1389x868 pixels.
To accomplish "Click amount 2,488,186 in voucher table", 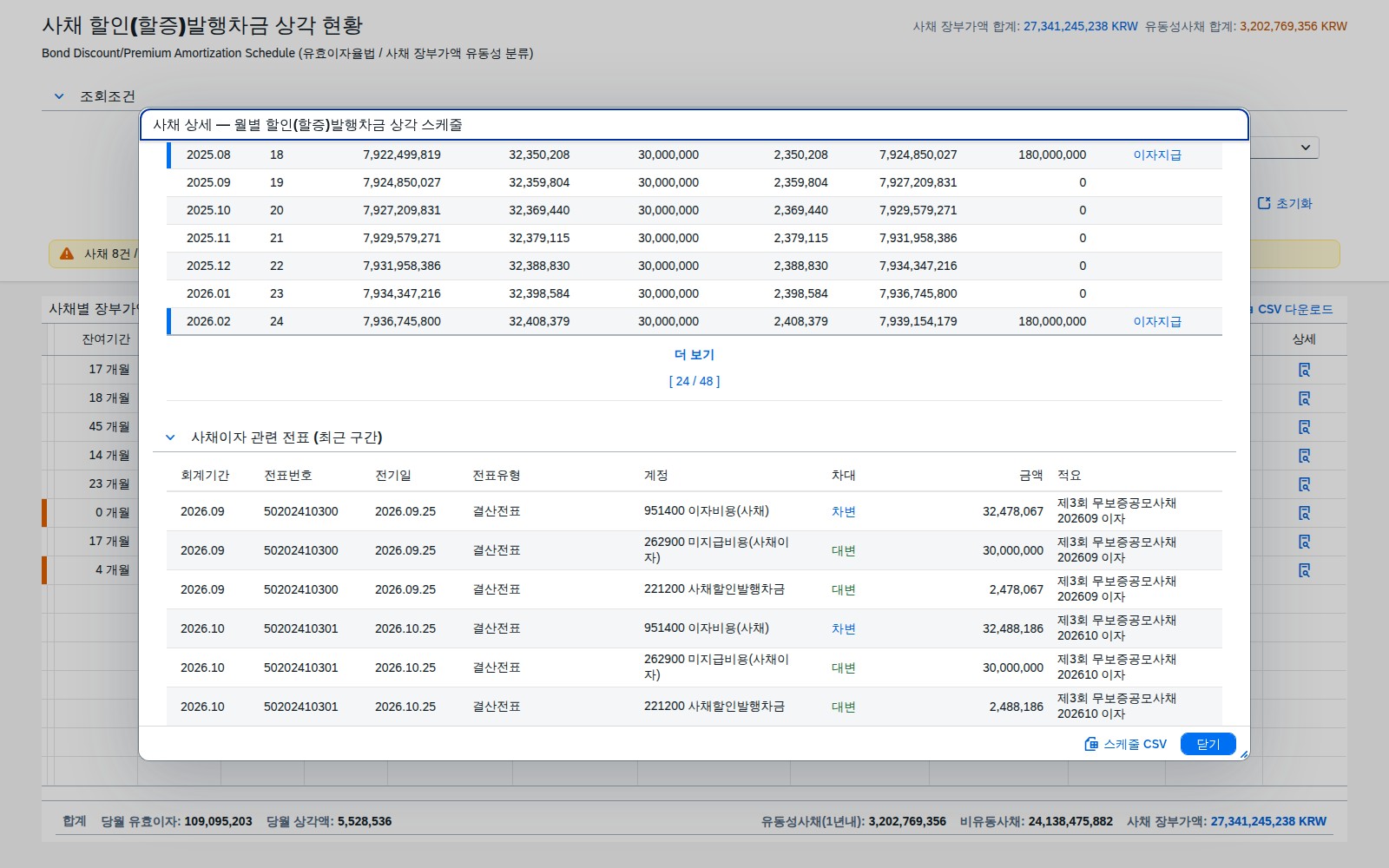I will tap(1017, 707).
